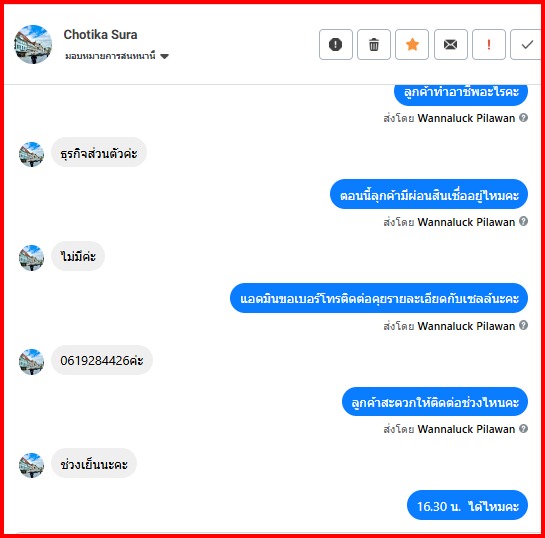Click help icon under phone number request message
Viewport: 545px width, 538px height.
click(523, 325)
